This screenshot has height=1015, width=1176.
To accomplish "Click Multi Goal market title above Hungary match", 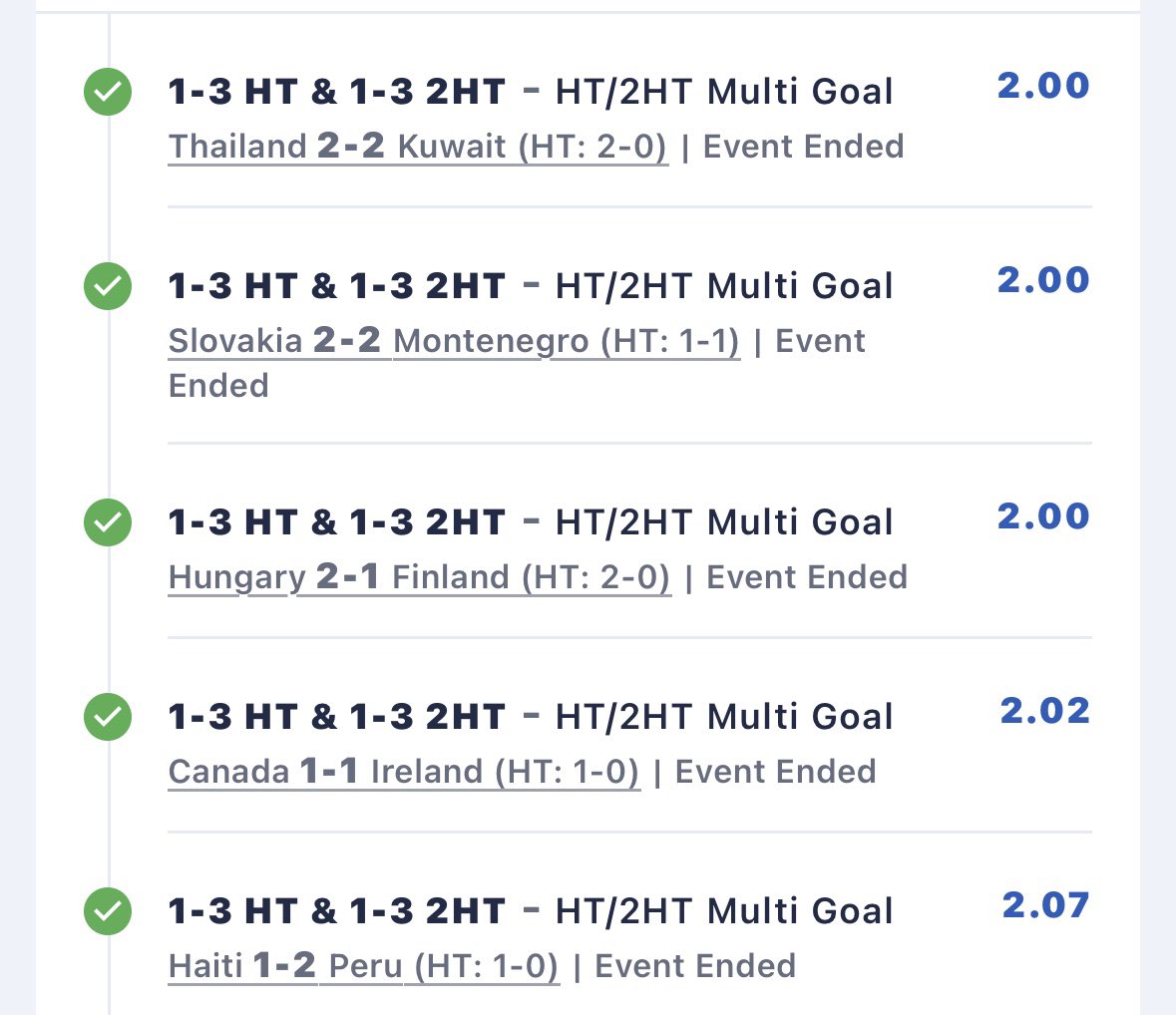I will 531,521.
